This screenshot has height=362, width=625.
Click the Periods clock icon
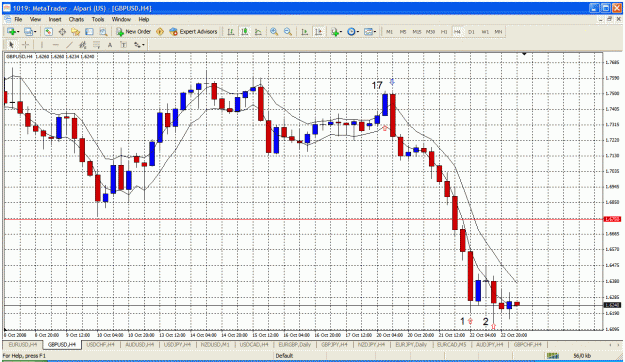click(x=351, y=31)
